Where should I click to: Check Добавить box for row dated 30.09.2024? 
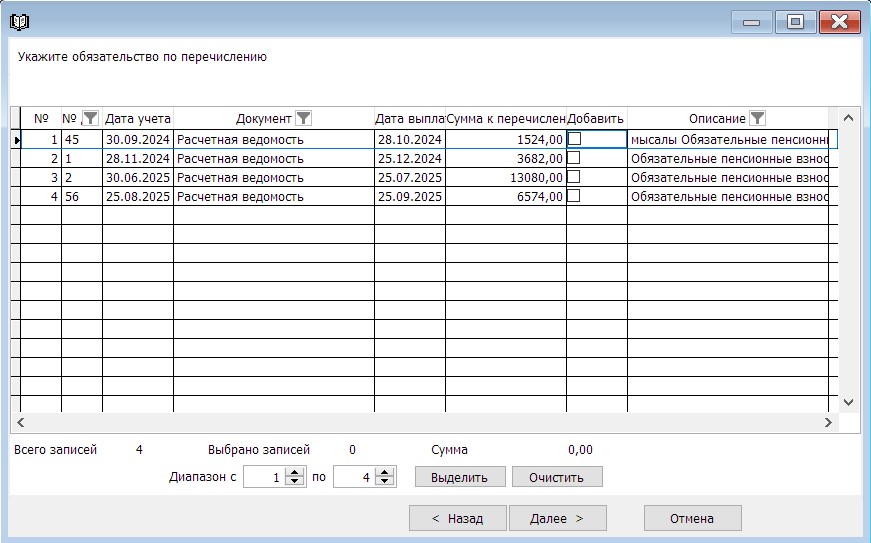pyautogui.click(x=574, y=140)
